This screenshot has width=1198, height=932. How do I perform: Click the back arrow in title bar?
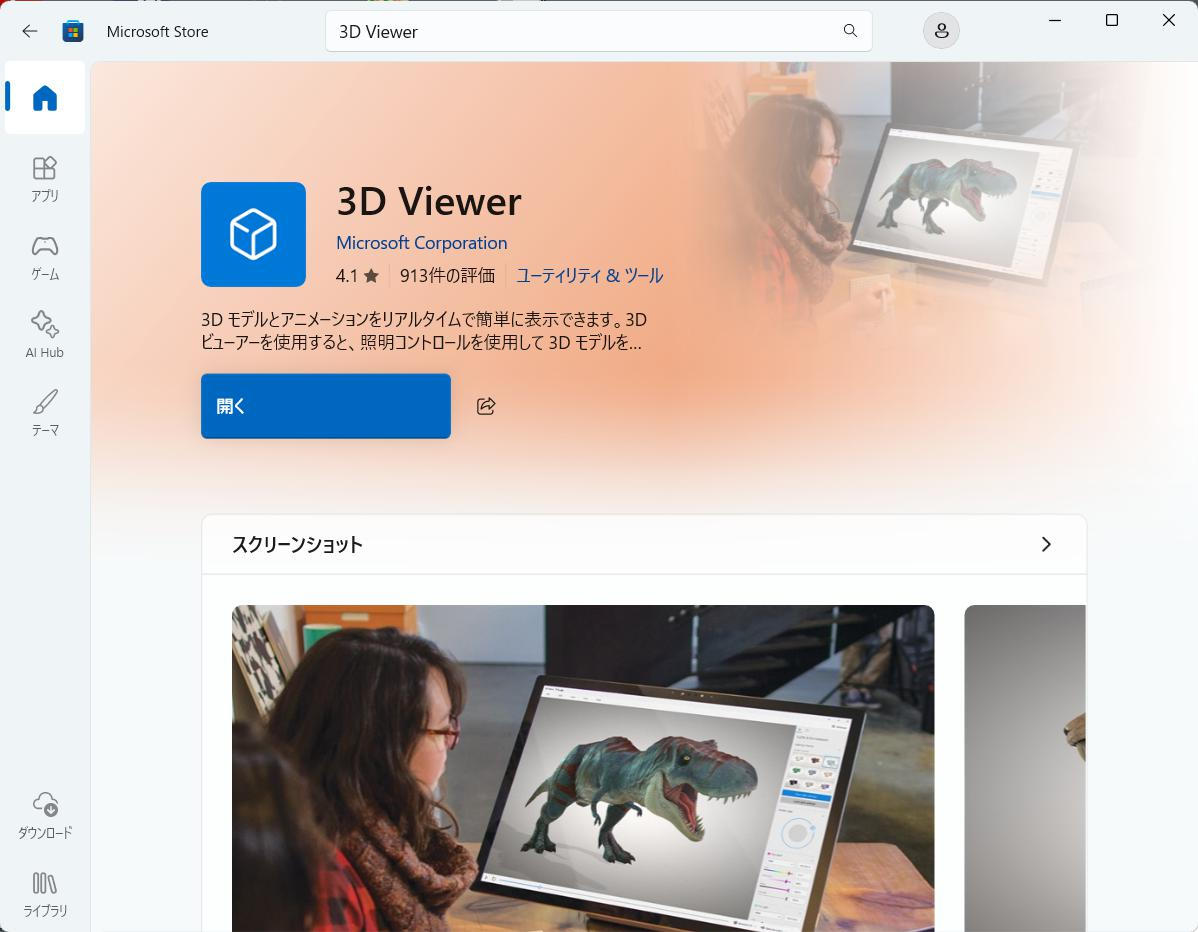tap(30, 31)
